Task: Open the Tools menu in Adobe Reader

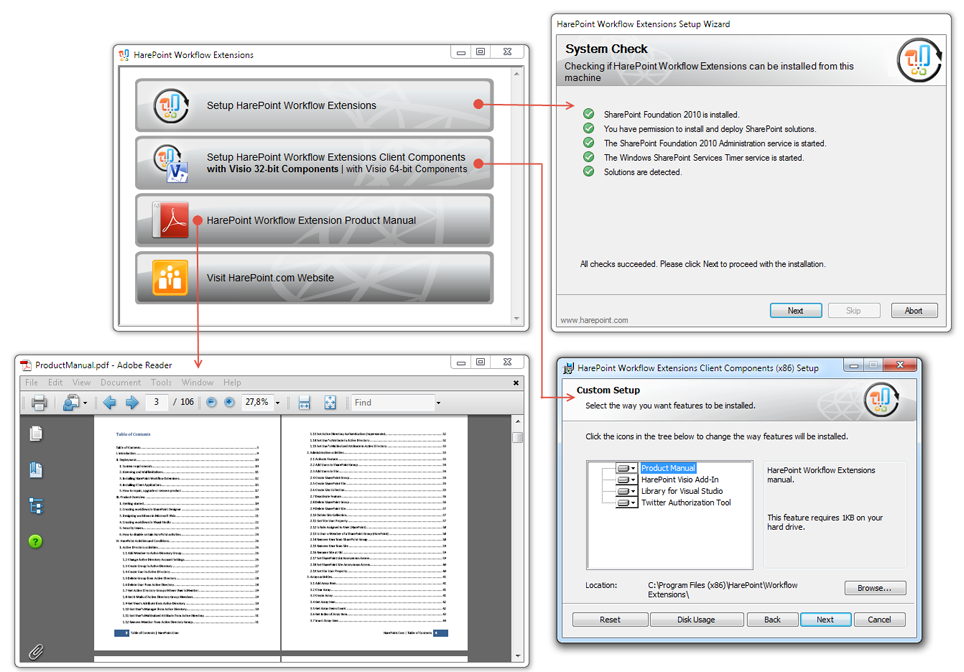Action: point(161,382)
